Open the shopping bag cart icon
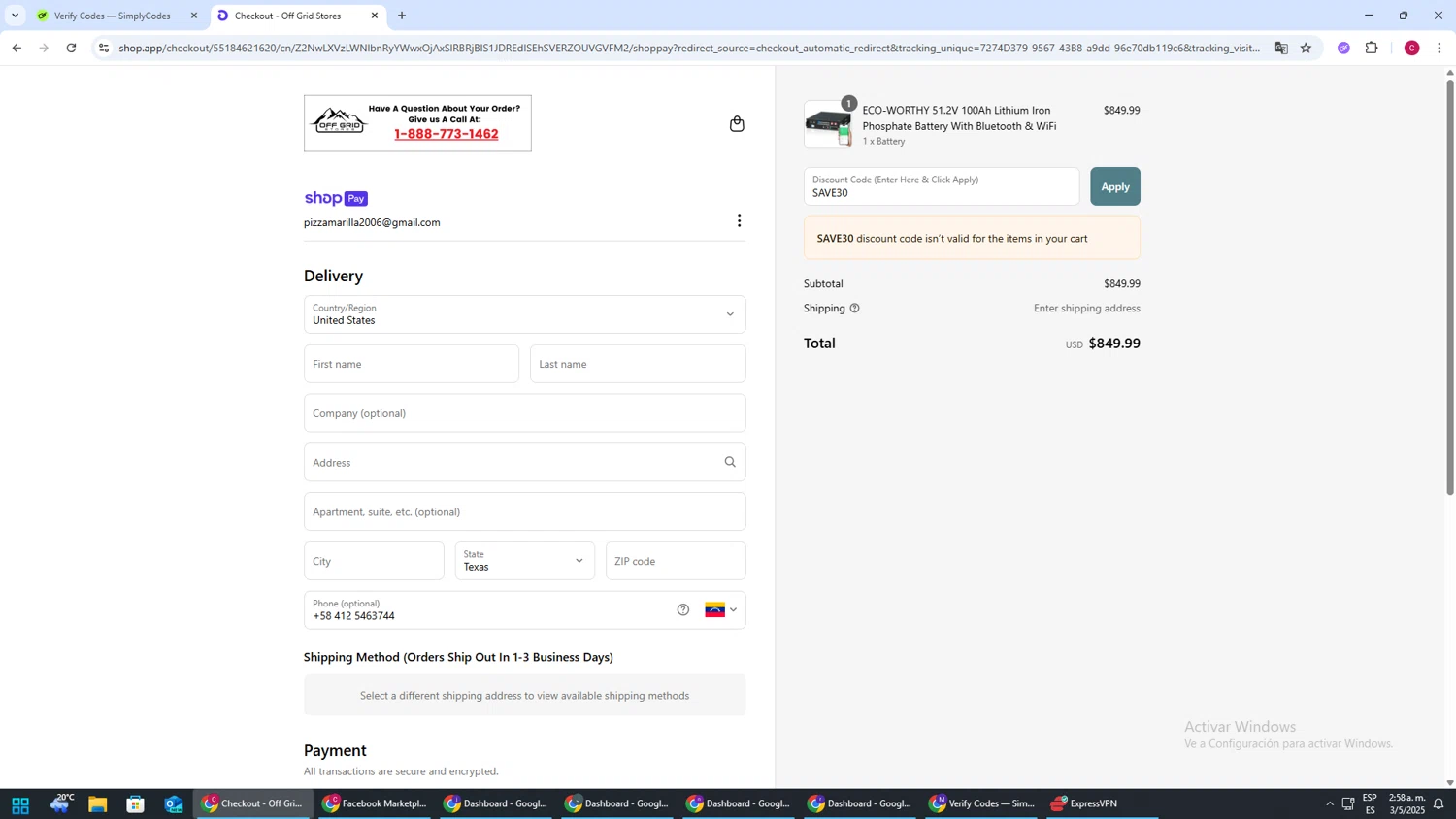The height and width of the screenshot is (819, 1456). pos(737,123)
